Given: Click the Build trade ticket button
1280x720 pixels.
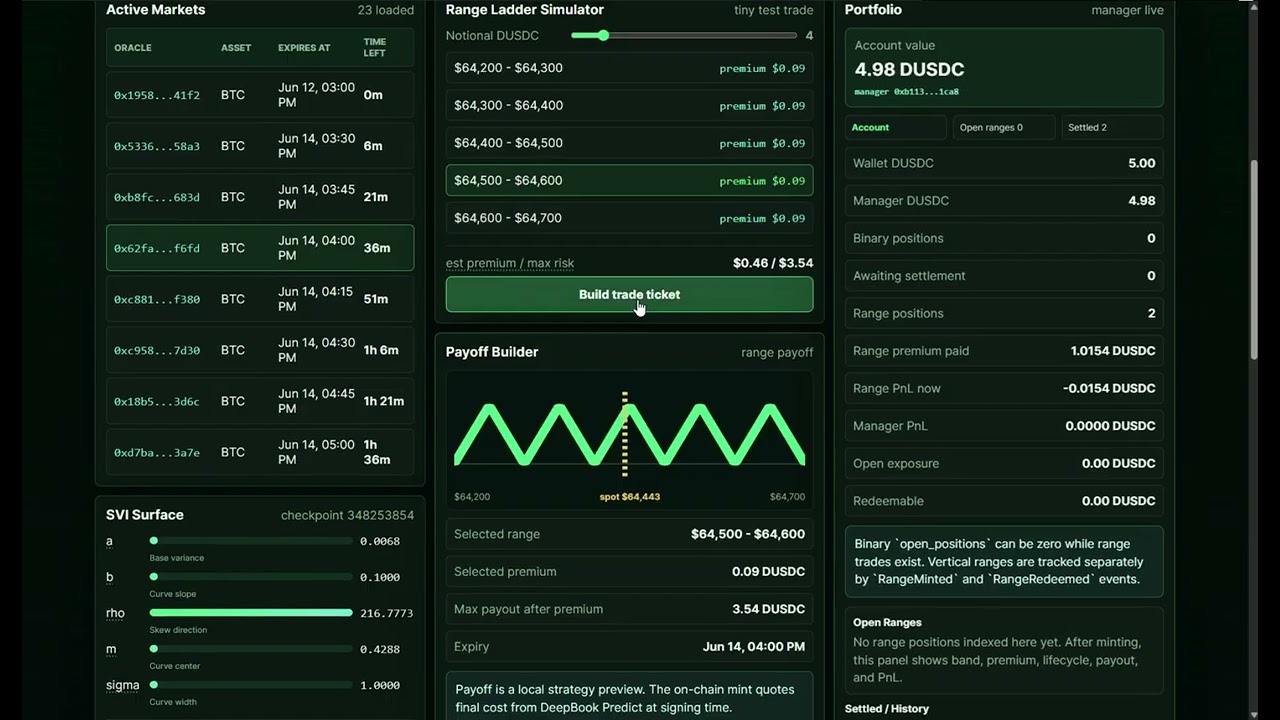Looking at the screenshot, I should (x=629, y=294).
